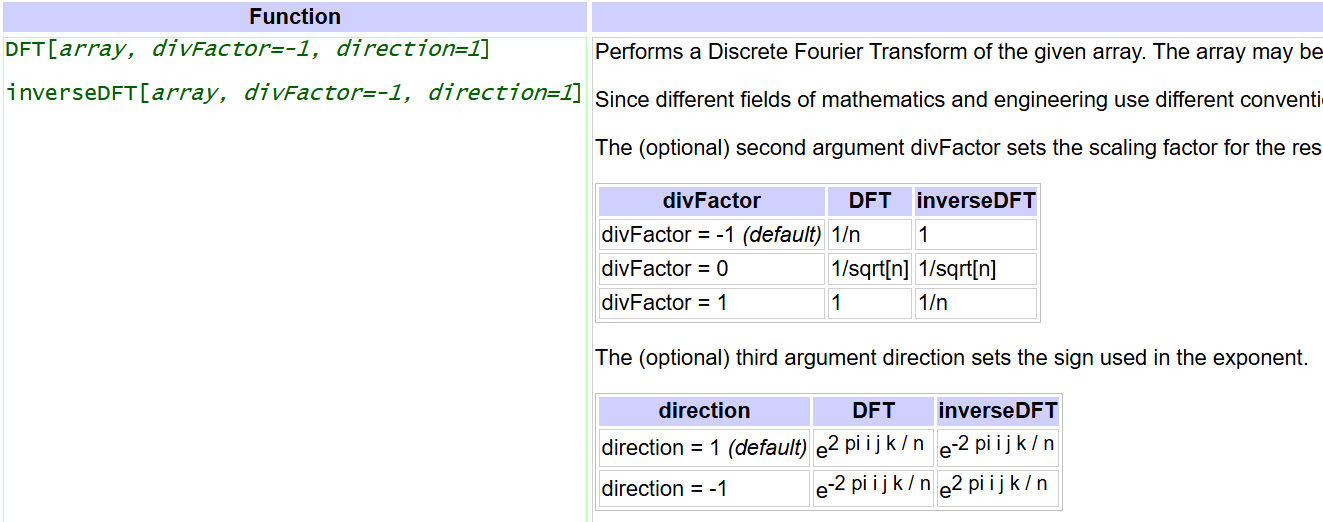Screen dimensions: 1323x522
Task: Click DFT header in the divFactor table
Action: click(x=869, y=201)
